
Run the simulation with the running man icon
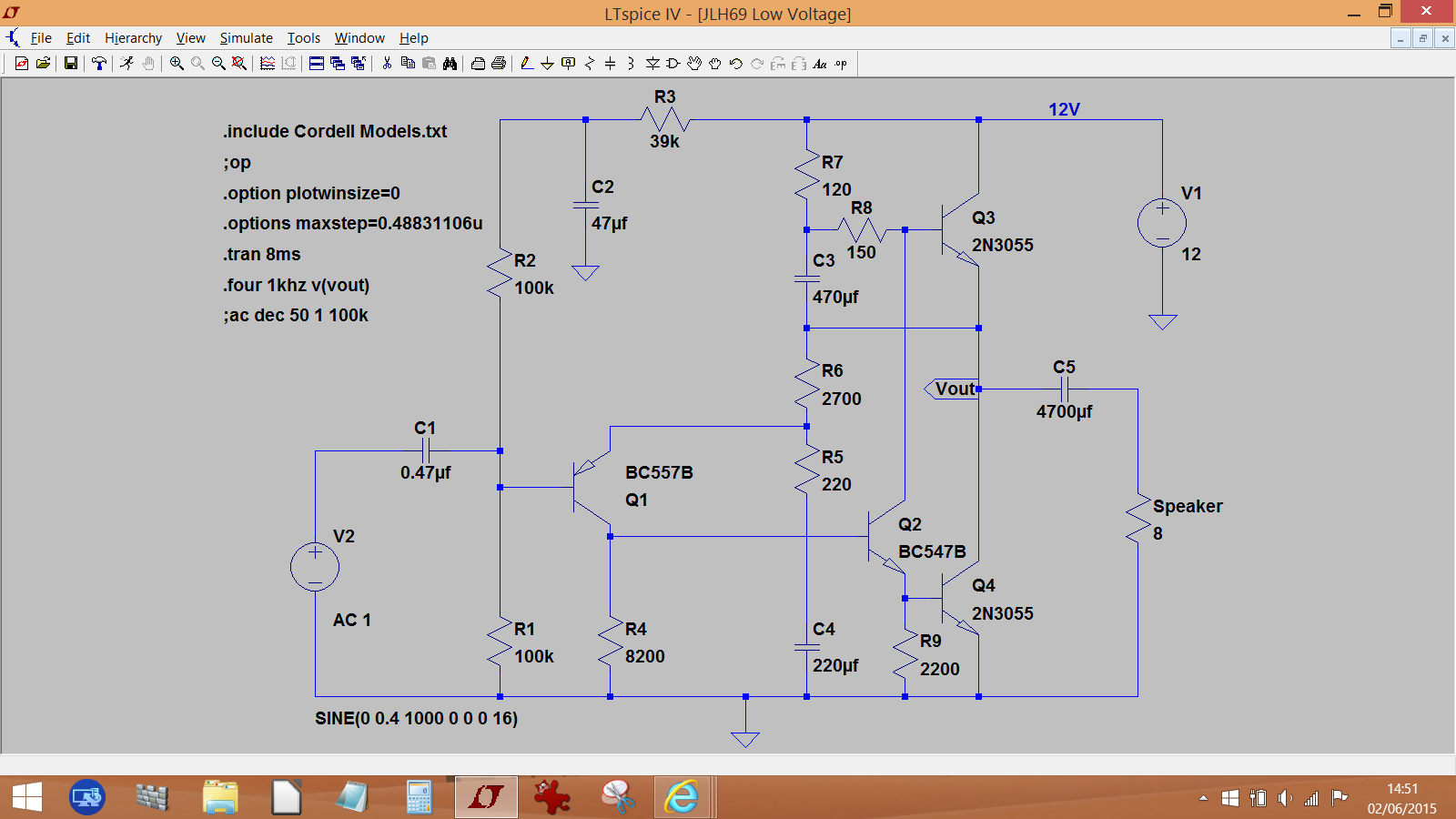tap(126, 64)
